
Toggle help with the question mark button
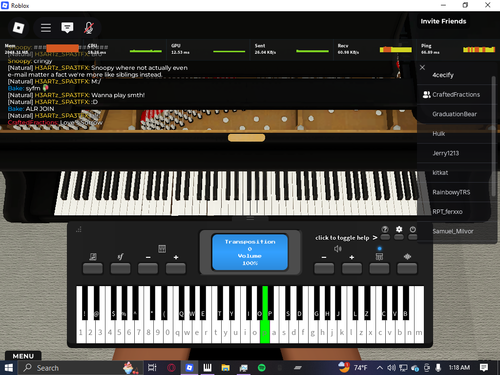(x=385, y=237)
